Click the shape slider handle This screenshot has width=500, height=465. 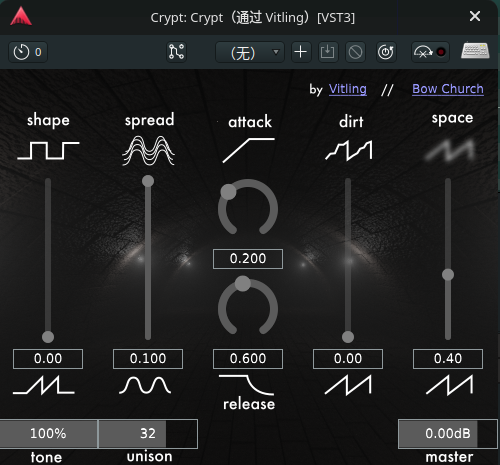[48, 337]
